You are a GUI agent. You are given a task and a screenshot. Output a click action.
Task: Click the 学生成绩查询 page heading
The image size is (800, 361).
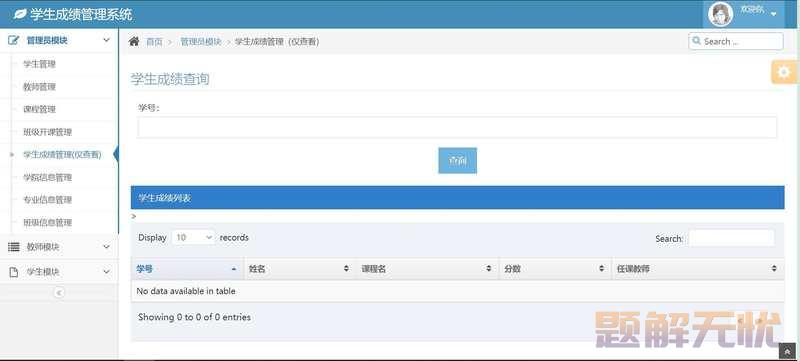point(170,79)
